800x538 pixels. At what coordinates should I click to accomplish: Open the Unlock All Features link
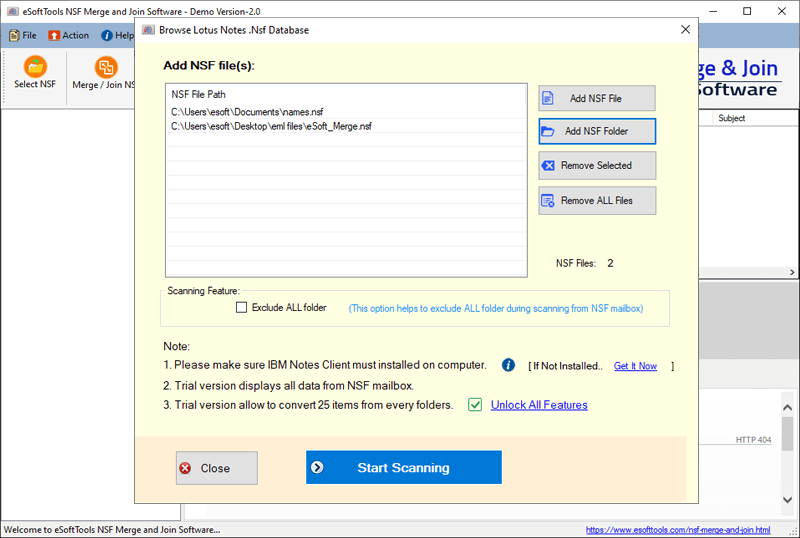(539, 405)
